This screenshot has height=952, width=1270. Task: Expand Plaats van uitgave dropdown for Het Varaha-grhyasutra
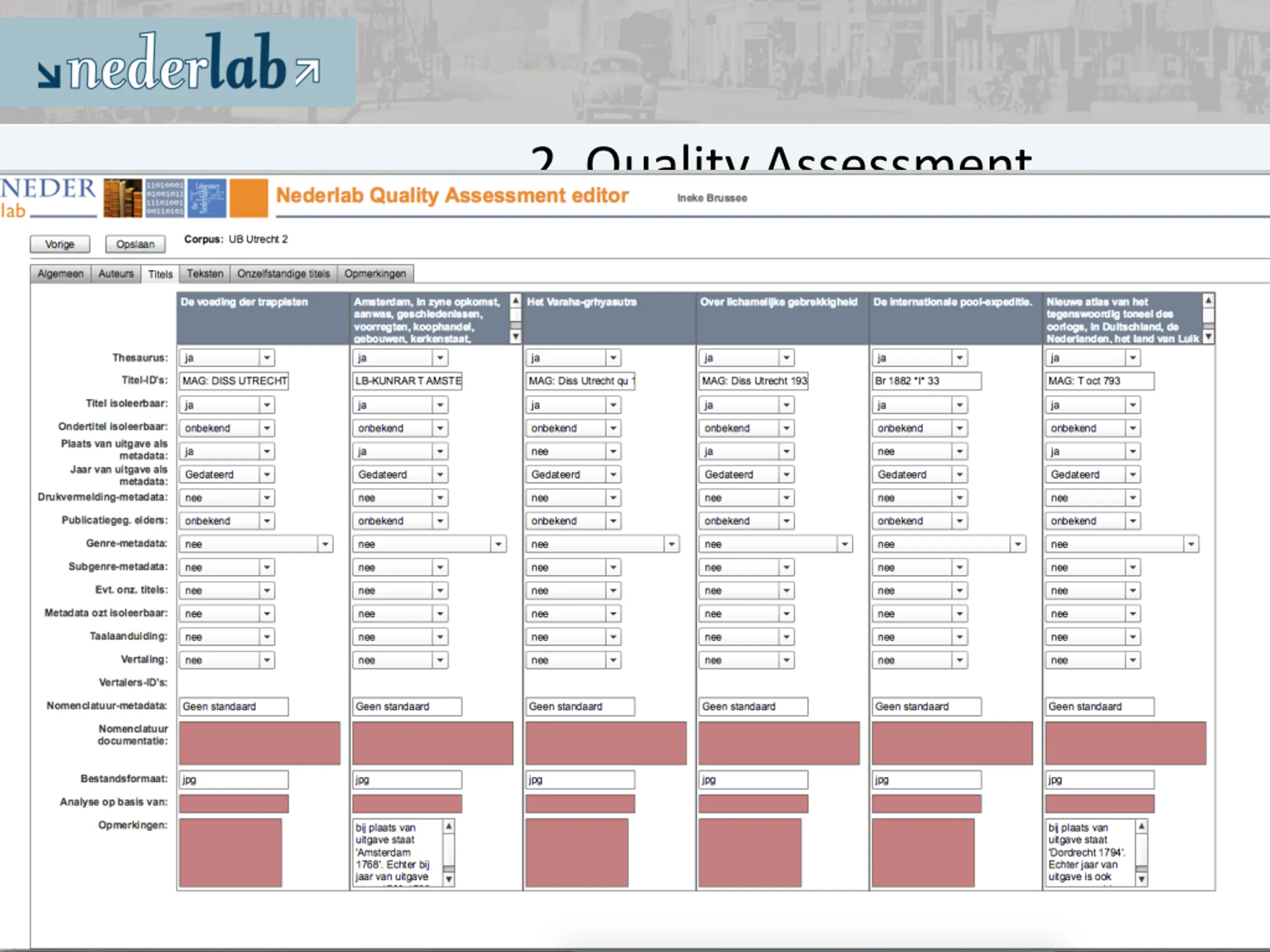pyautogui.click(x=573, y=452)
